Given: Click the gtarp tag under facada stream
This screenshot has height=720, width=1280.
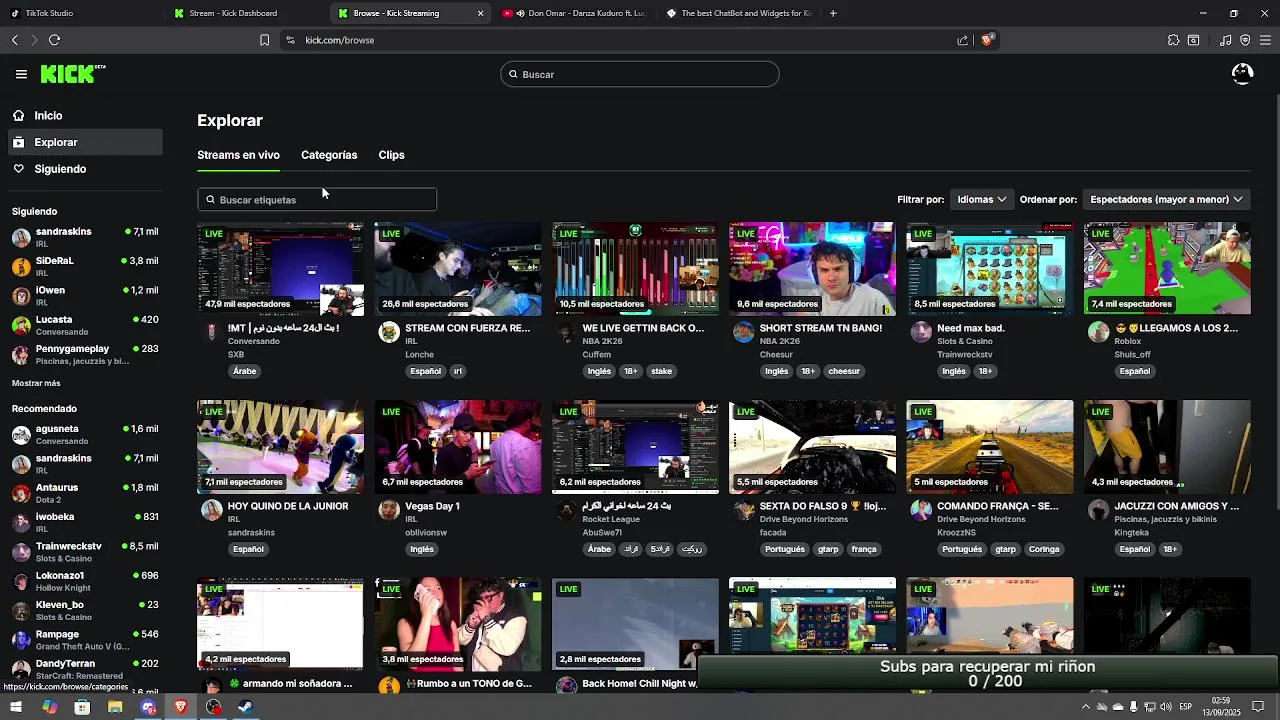Looking at the screenshot, I should pyautogui.click(x=828, y=549).
